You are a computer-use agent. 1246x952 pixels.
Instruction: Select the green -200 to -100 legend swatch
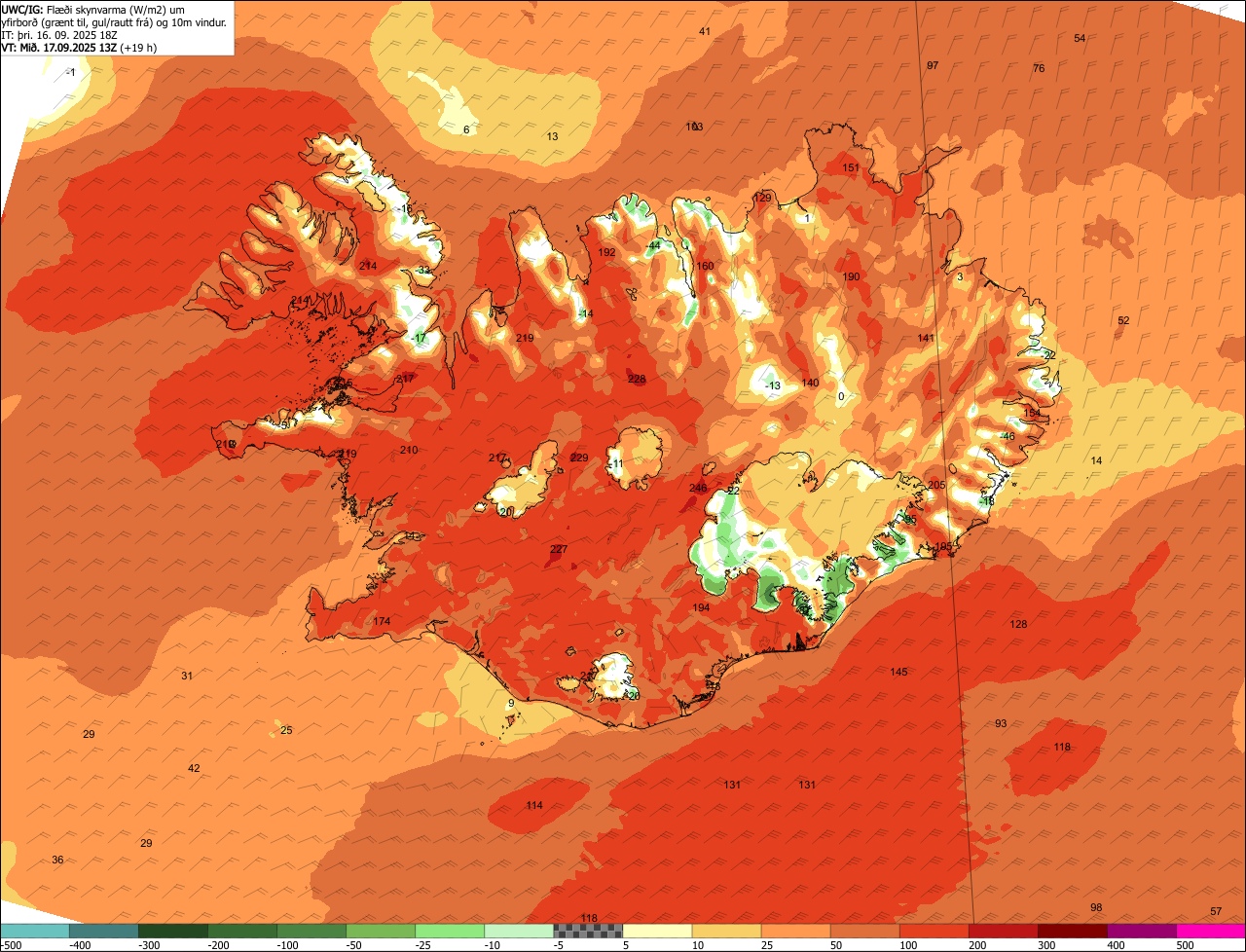pyautogui.click(x=241, y=931)
